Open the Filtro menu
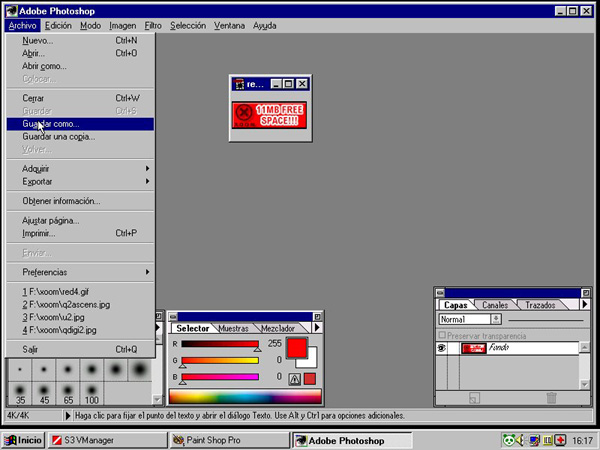 pos(153,26)
